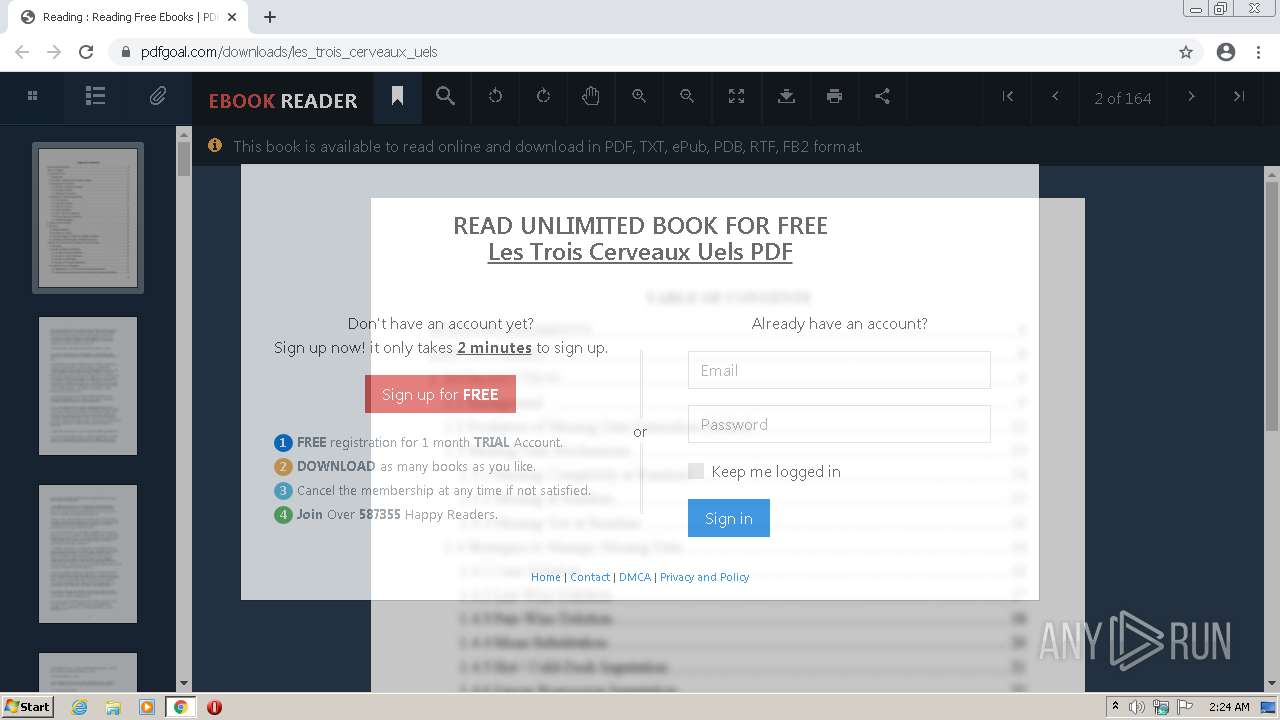Show hidden system tray icons
This screenshot has height=720, width=1280.
pyautogui.click(x=1115, y=707)
